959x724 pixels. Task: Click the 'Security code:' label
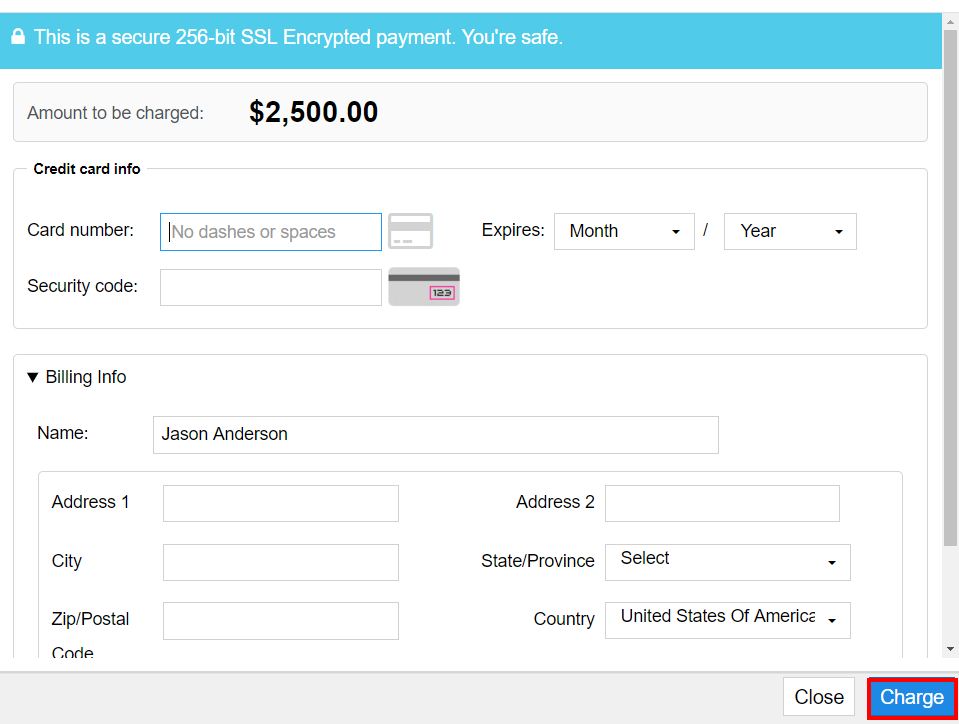83,286
